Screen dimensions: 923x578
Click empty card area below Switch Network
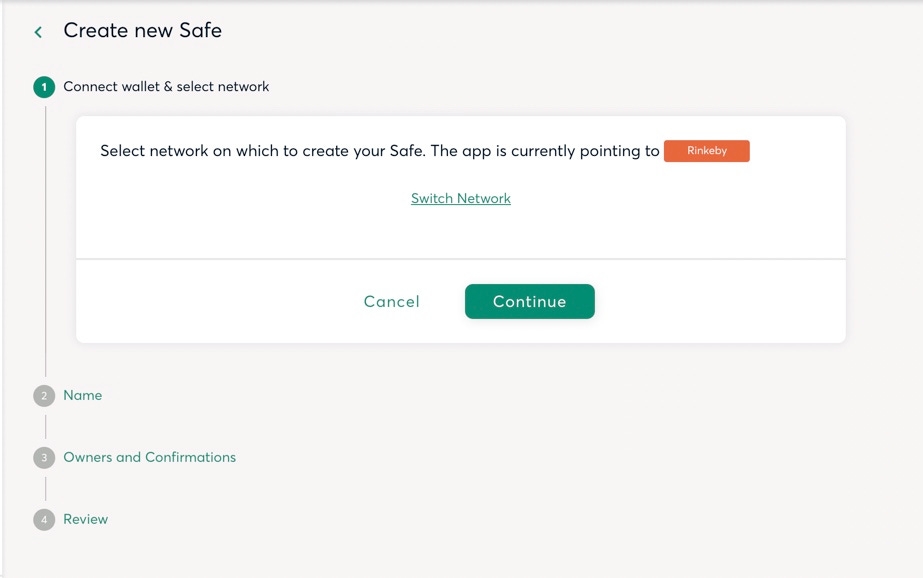(x=460, y=232)
